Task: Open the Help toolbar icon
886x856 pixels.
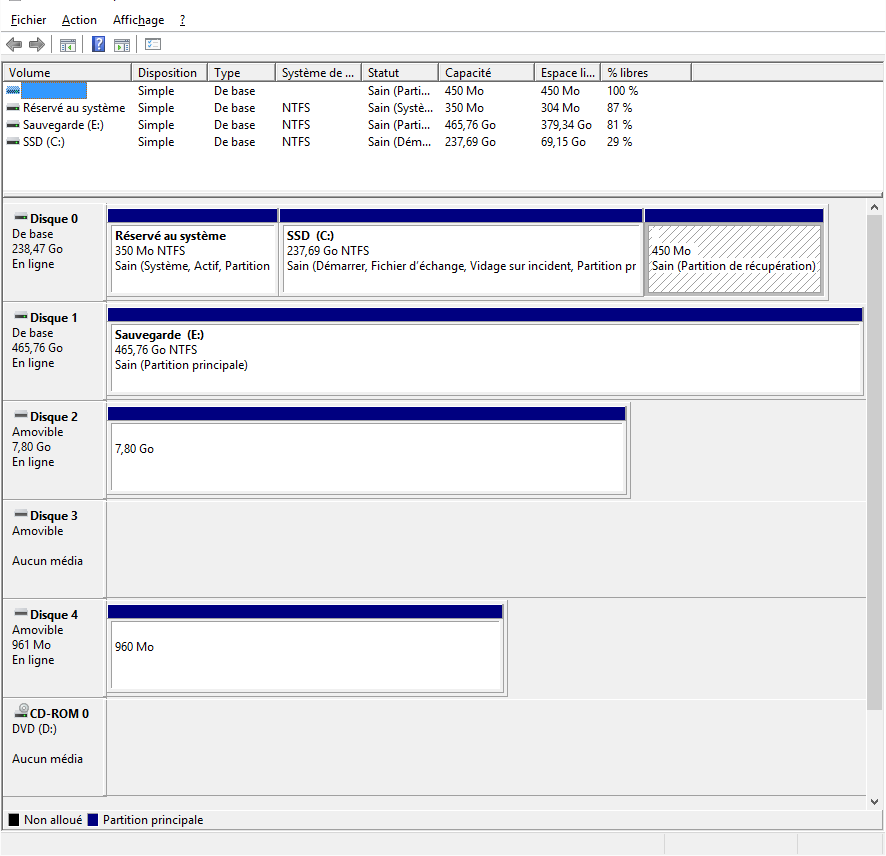Action: point(98,44)
